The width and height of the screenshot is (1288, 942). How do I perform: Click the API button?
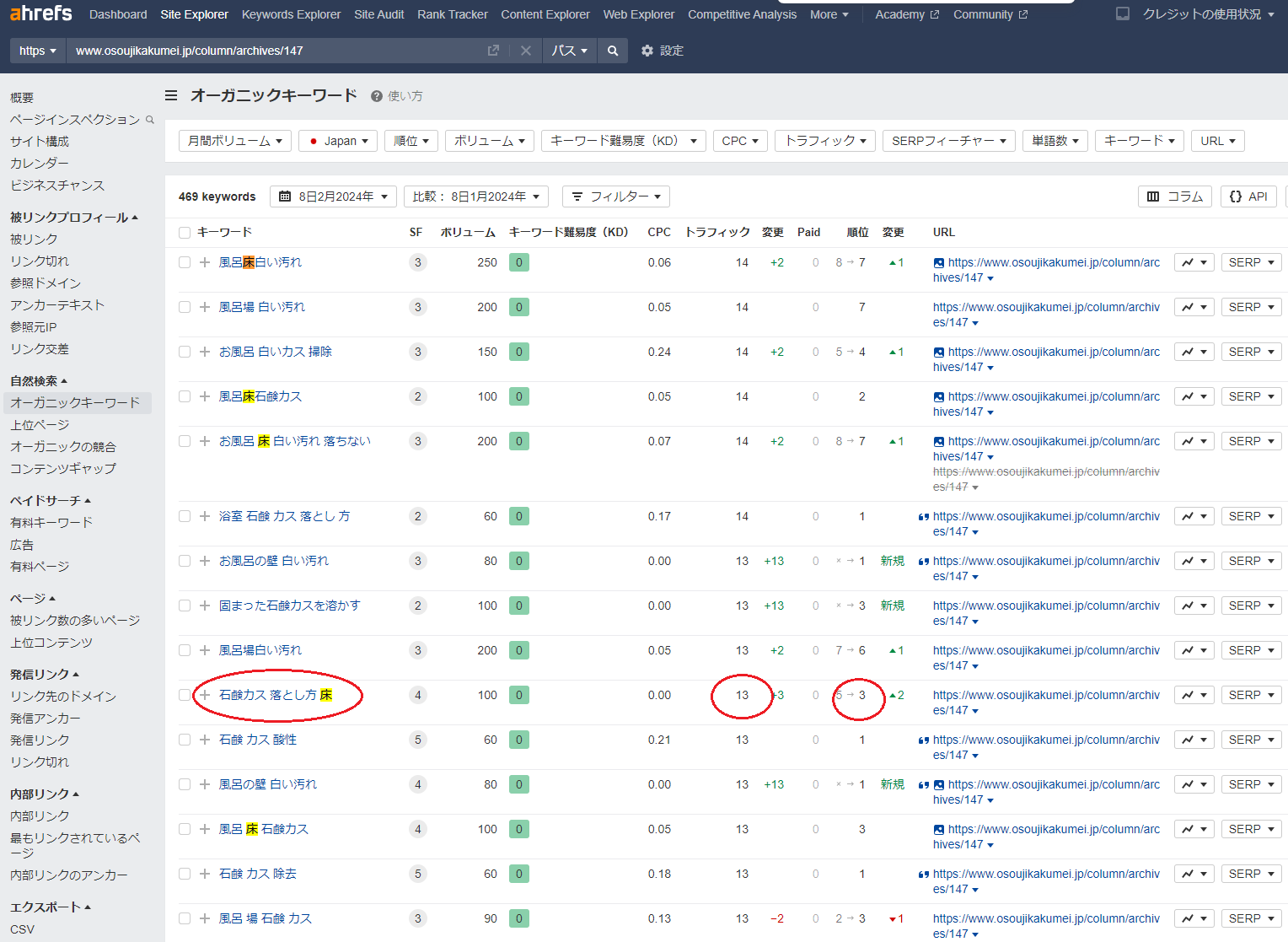(x=1248, y=196)
